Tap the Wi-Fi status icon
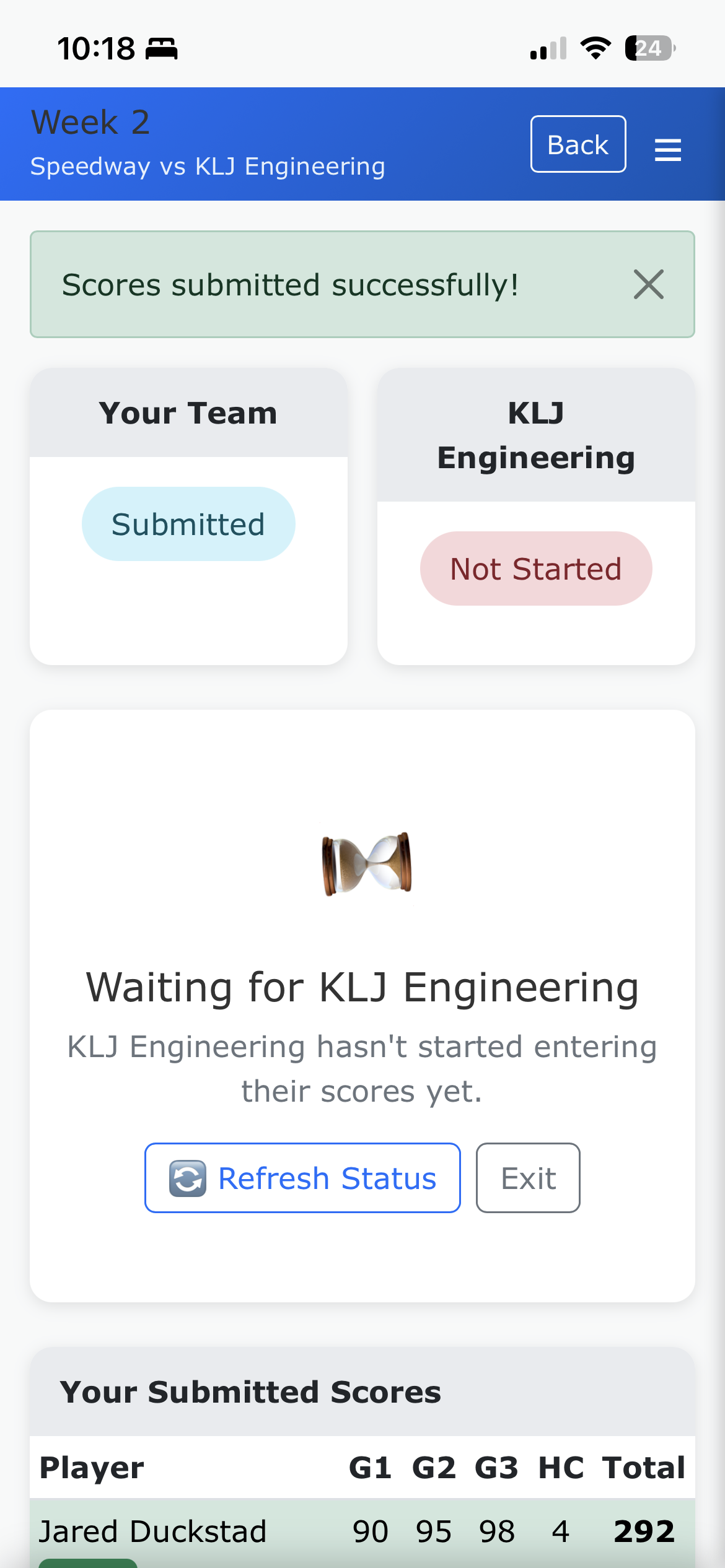Image resolution: width=725 pixels, height=1568 pixels. 595,48
